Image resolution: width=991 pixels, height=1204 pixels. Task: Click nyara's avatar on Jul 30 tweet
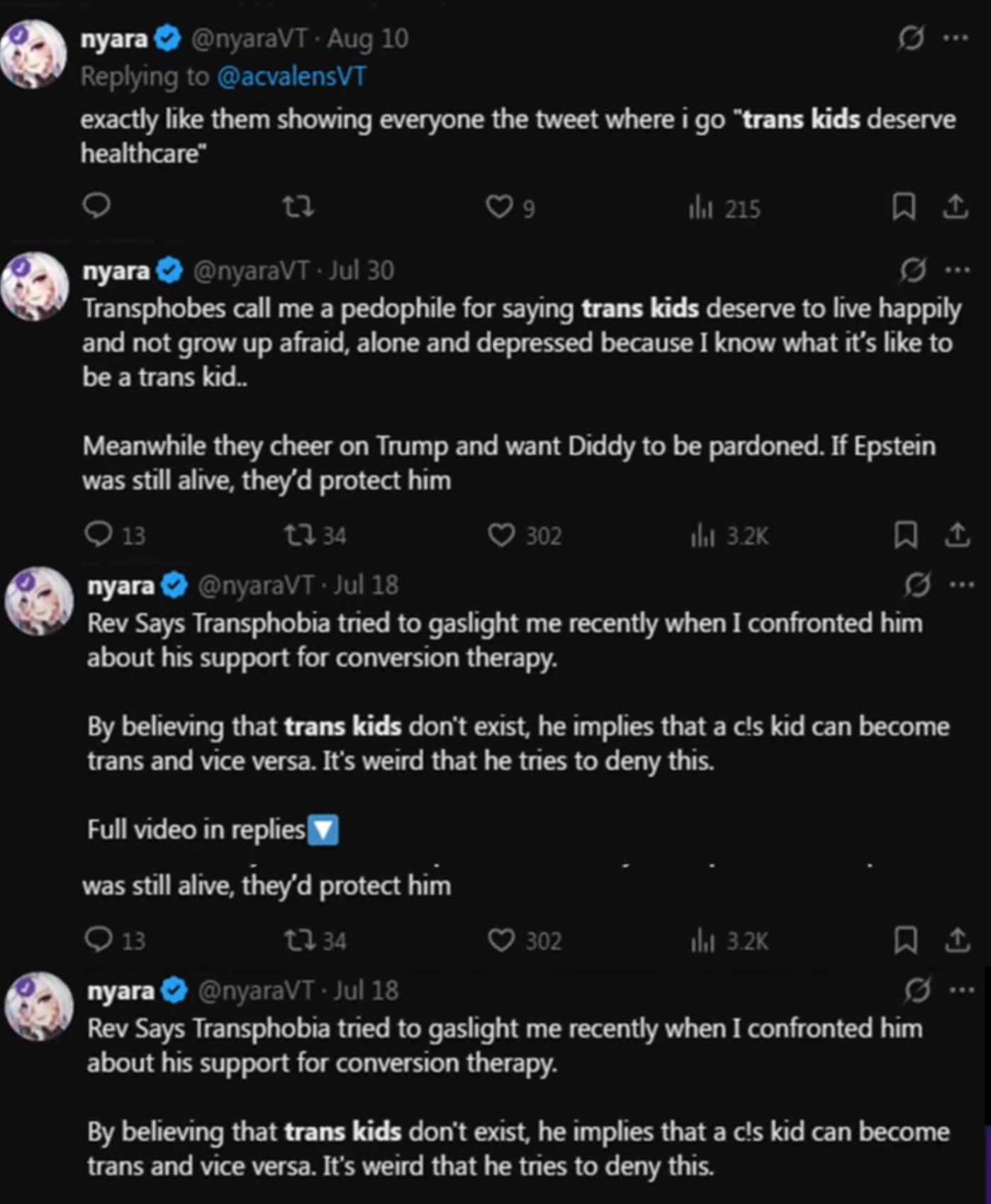(35, 287)
